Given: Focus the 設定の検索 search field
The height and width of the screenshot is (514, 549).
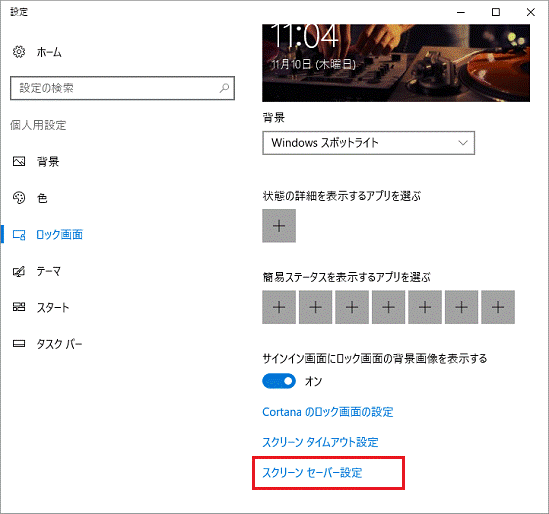Looking at the screenshot, I should [x=122, y=88].
